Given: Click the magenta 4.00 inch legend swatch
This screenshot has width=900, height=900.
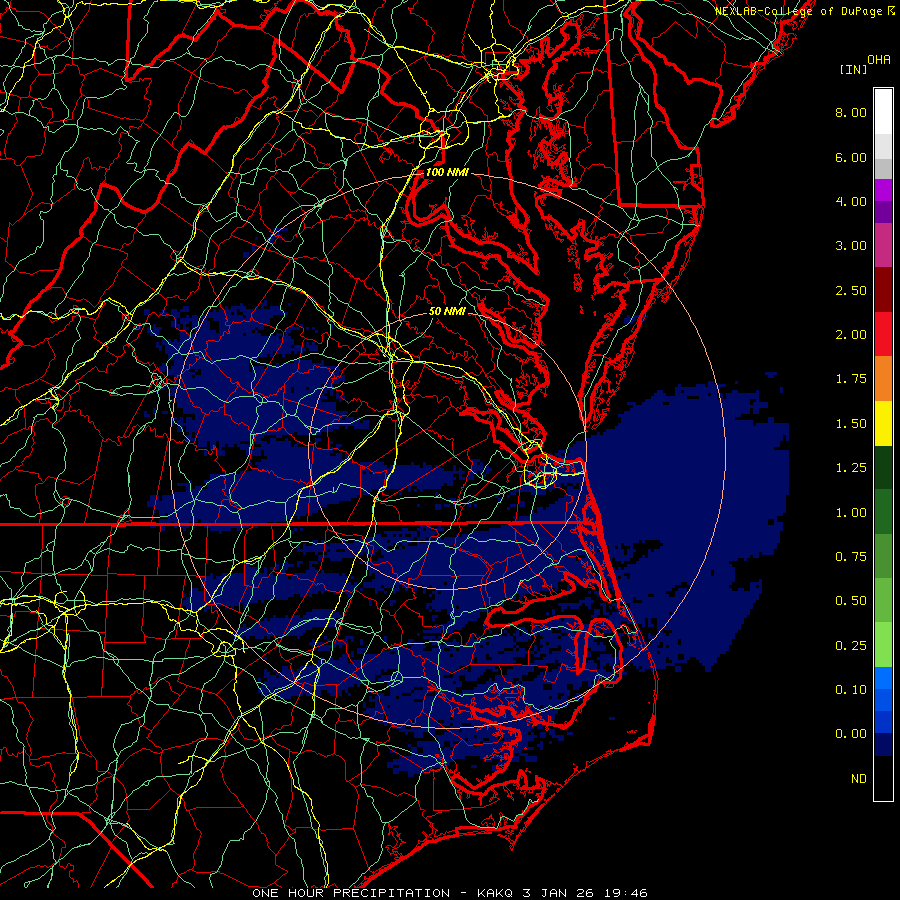Looking at the screenshot, I should coord(883,190).
